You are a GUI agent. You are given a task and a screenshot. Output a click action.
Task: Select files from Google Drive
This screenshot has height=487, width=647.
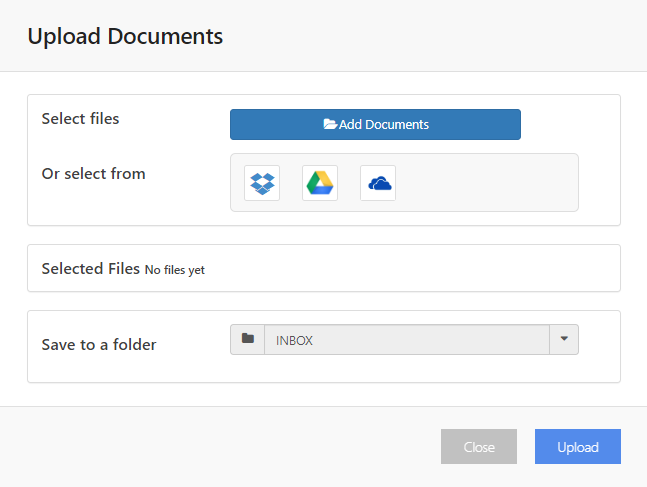coord(320,183)
